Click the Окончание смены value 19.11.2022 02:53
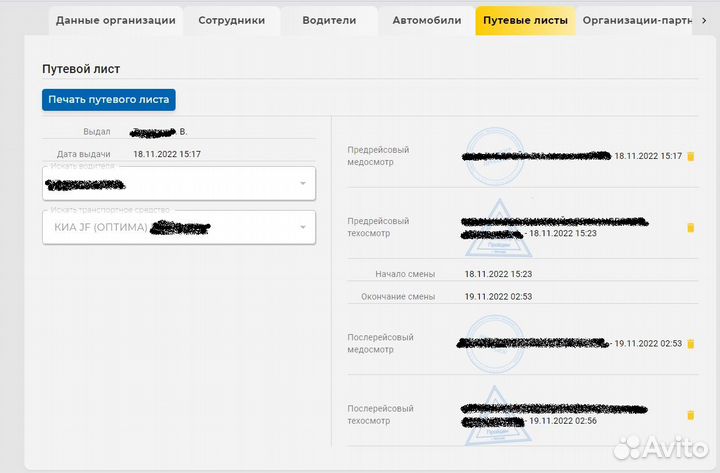 coord(498,297)
